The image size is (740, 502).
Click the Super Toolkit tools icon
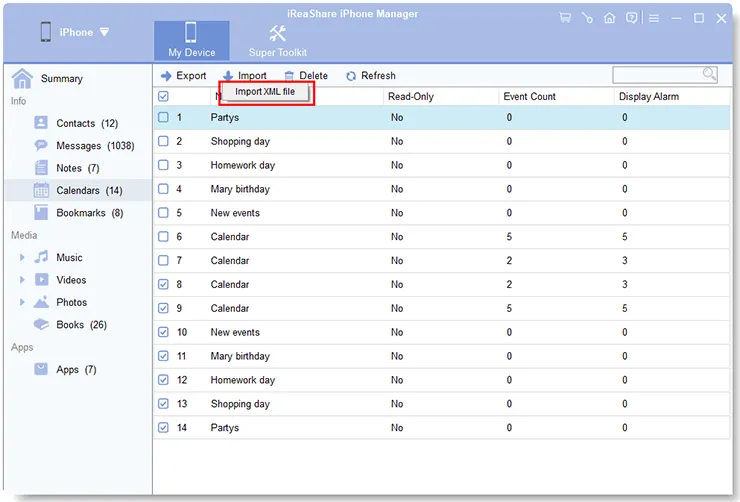pos(278,33)
